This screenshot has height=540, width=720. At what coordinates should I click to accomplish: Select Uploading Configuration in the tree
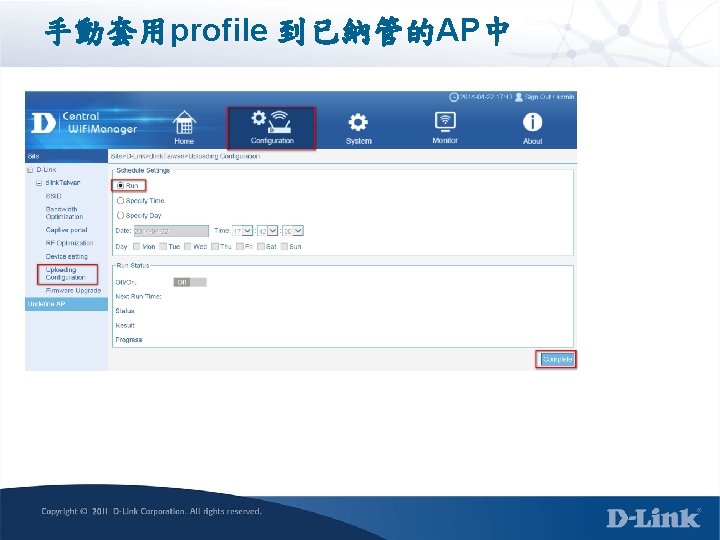point(65,274)
